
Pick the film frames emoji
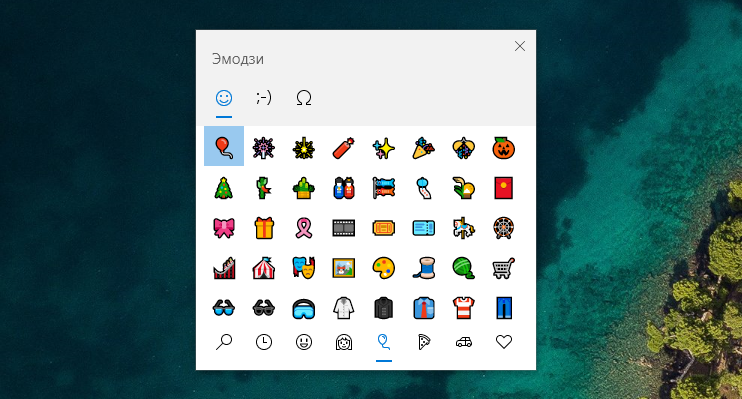[344, 228]
